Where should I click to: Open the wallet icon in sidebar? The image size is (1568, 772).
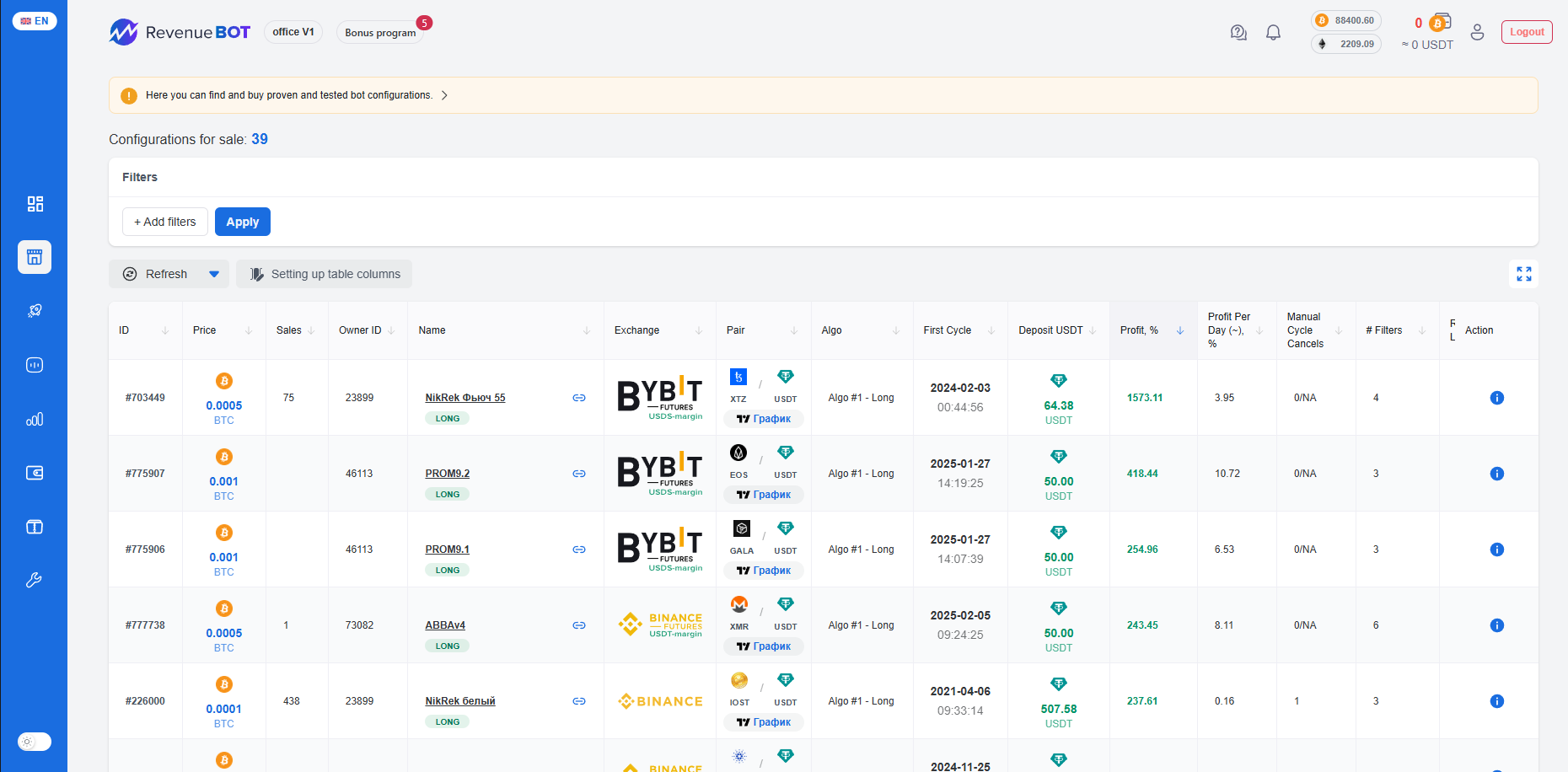tap(35, 473)
